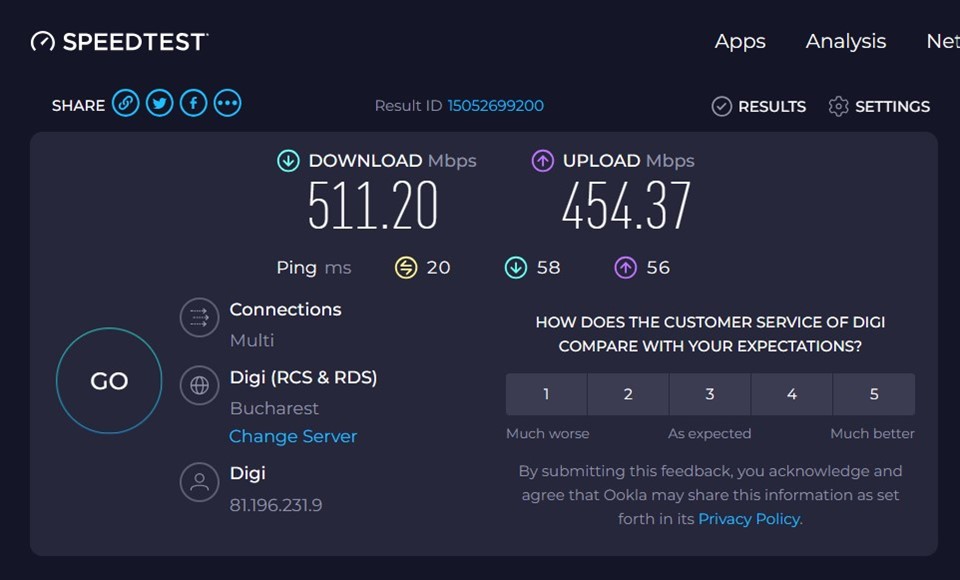Rate customer service 1, much worse
Viewport: 960px width, 580px height.
(546, 394)
